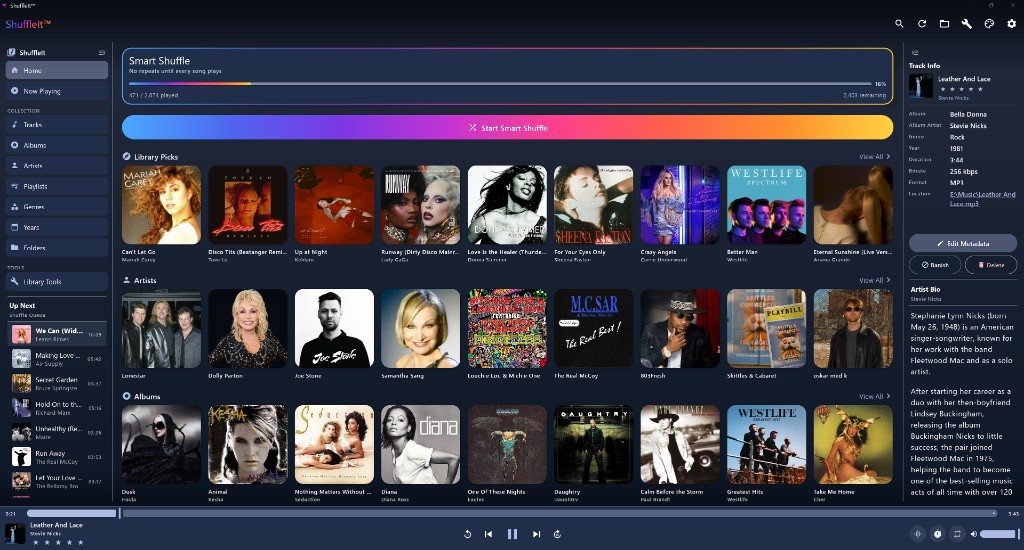Open Folders in sidebar
The image size is (1024, 550).
coord(57,248)
